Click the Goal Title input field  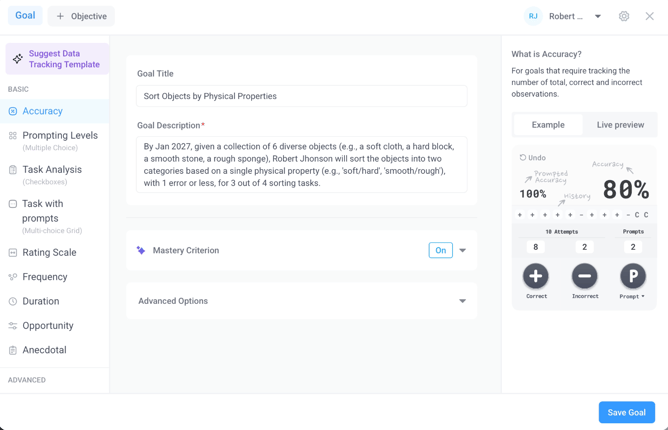301,96
